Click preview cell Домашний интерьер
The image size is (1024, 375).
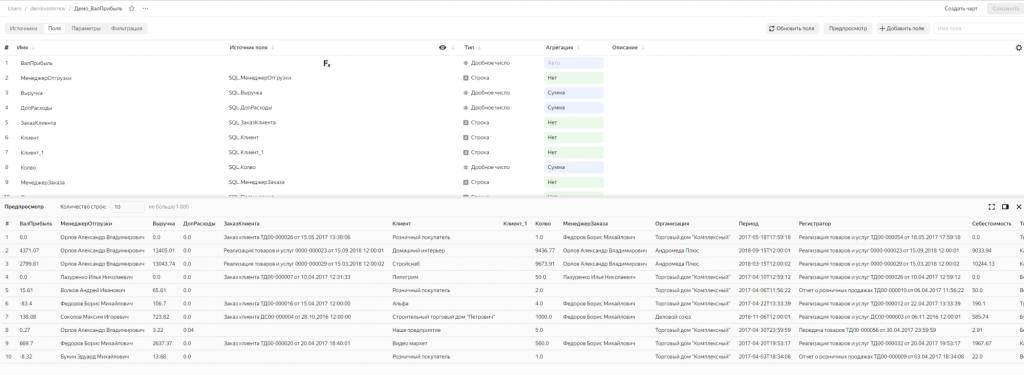pos(418,250)
